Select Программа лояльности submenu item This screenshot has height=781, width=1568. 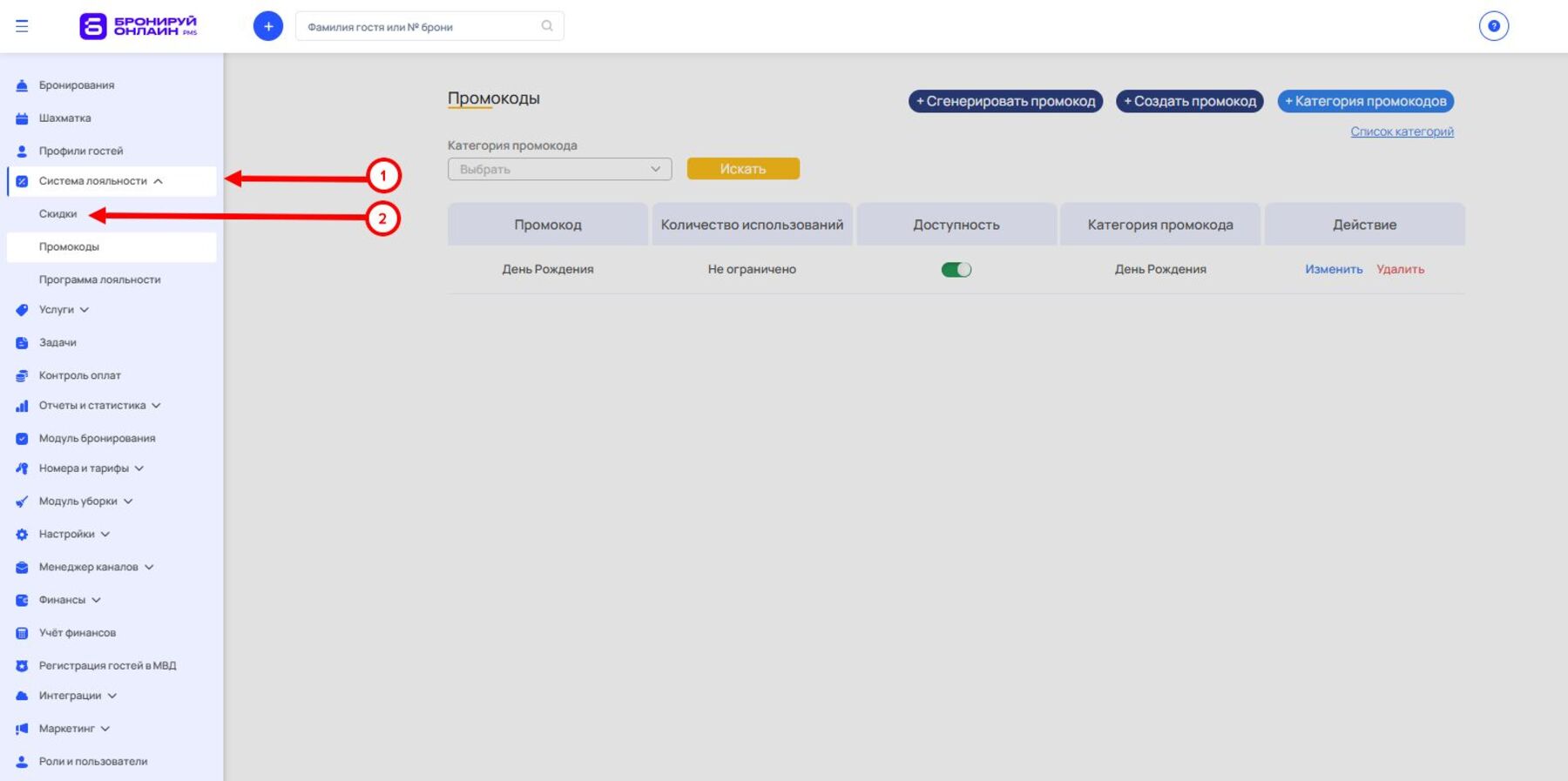click(x=99, y=279)
